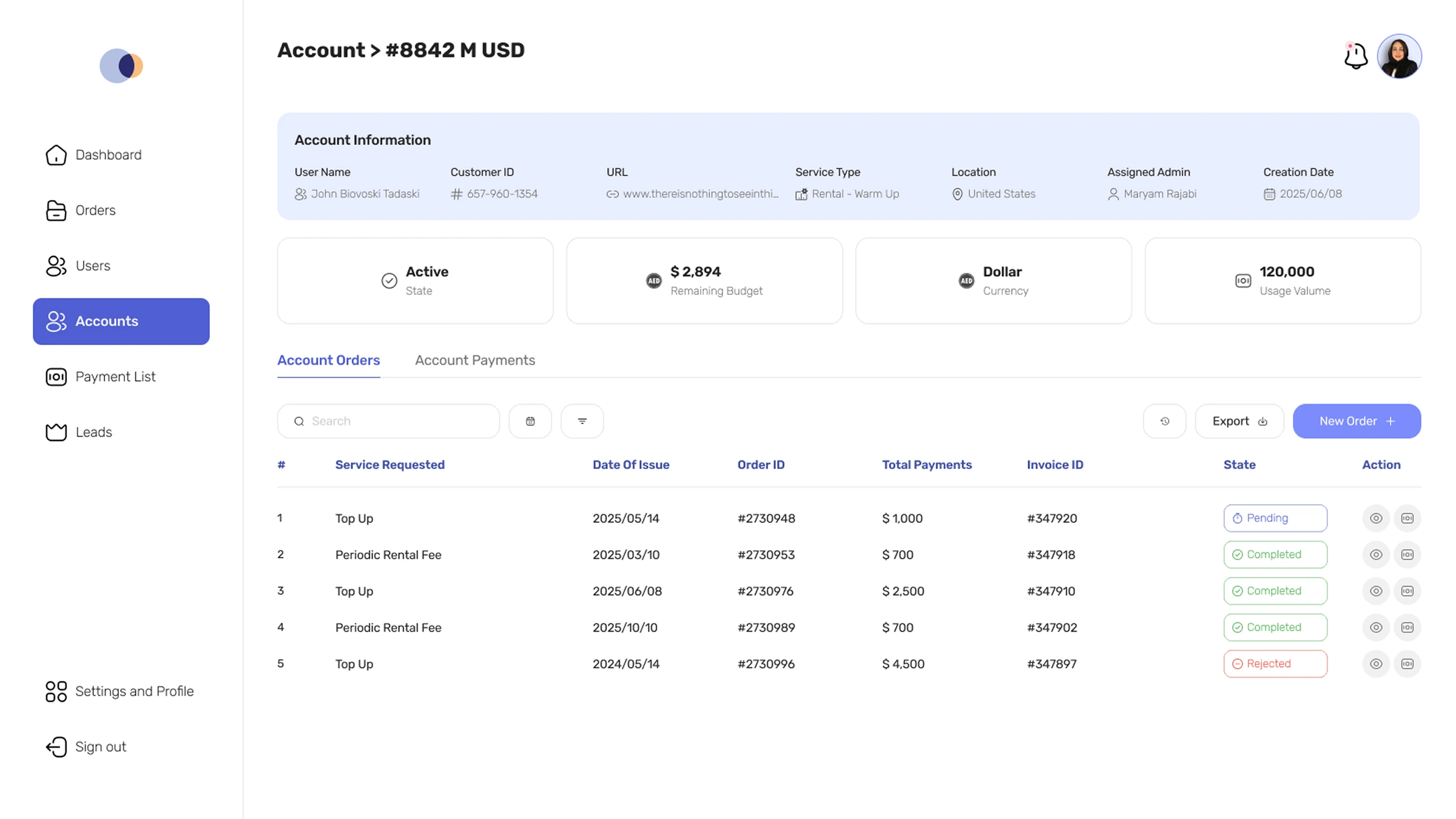View order #2730948 with the eye icon
Viewport: 1456px width, 819px height.
coord(1376,518)
